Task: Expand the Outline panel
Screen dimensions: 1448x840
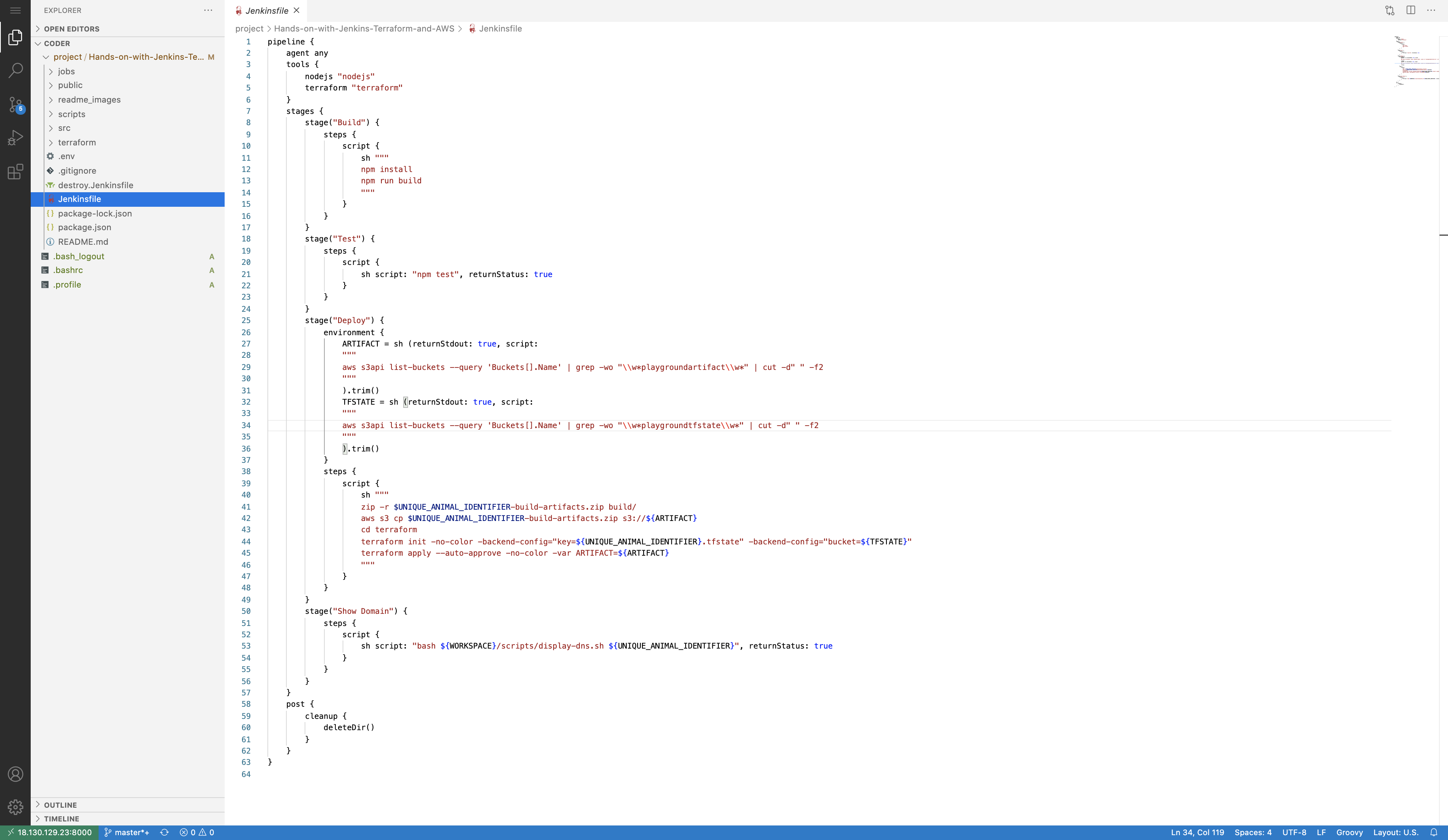Action: pyautogui.click(x=128, y=805)
